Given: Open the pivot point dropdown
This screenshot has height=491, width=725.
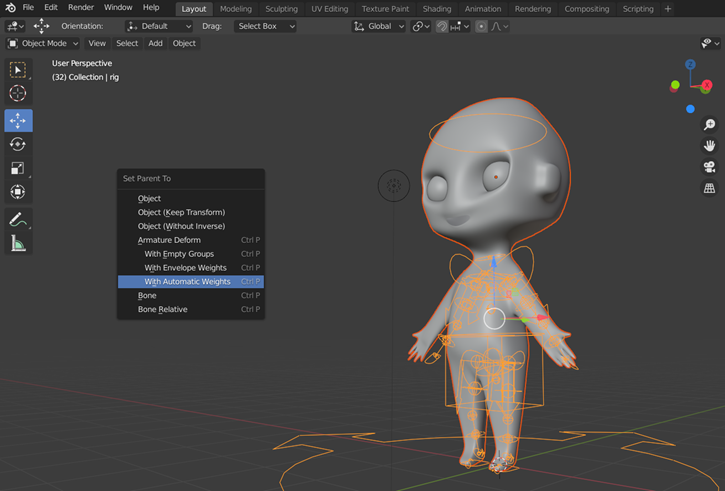Looking at the screenshot, I should point(421,26).
